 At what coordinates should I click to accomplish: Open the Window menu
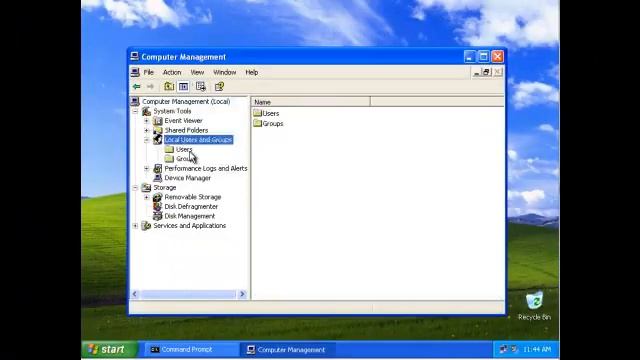click(x=224, y=72)
